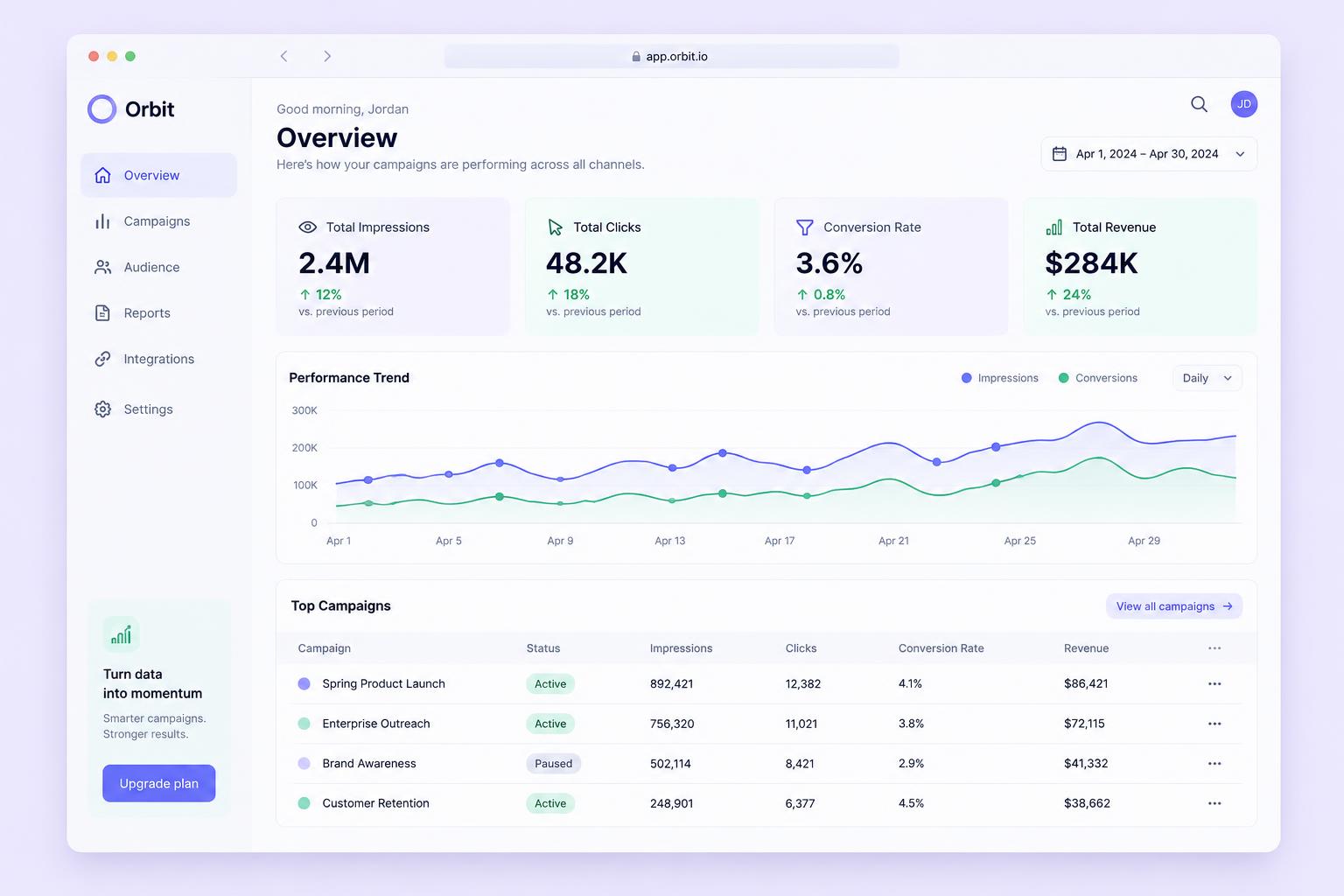This screenshot has height=896, width=1344.
Task: Expand the Apr 1 – Apr 30 date range dropdown
Action: tap(1149, 154)
